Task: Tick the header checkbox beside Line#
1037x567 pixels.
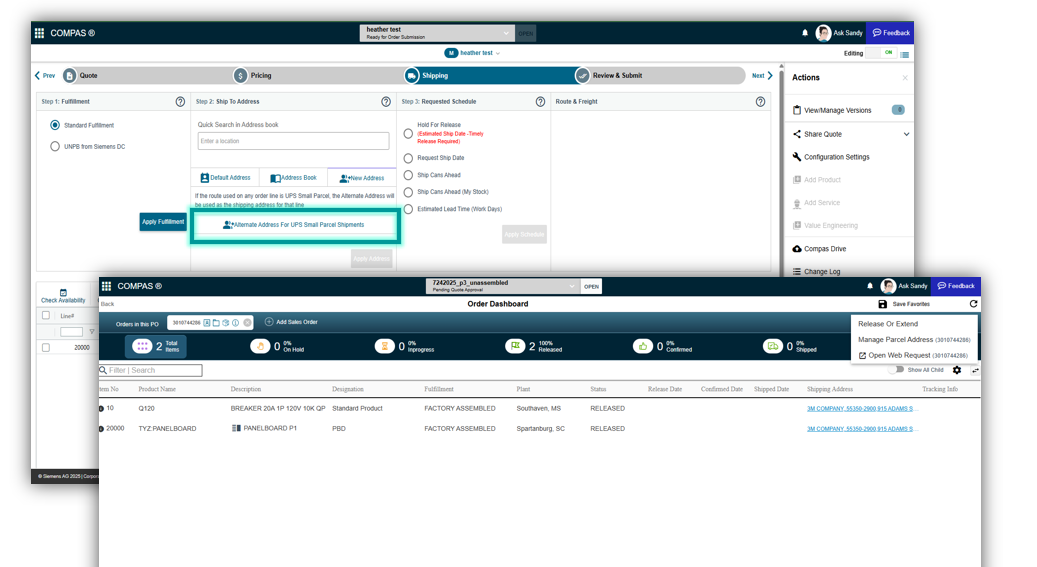Action: tap(46, 316)
